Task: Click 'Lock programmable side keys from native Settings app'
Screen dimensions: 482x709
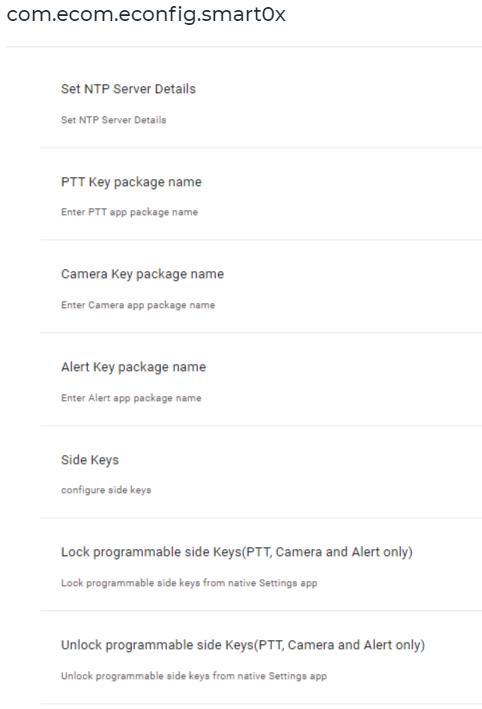Action: pos(189,583)
